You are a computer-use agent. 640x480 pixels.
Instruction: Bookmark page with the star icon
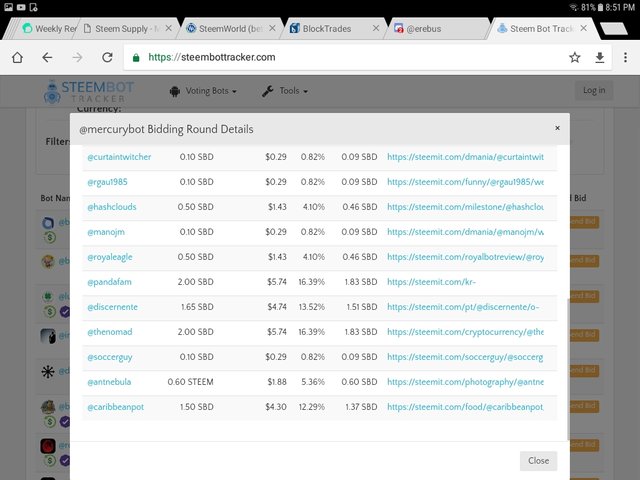[x=575, y=58]
